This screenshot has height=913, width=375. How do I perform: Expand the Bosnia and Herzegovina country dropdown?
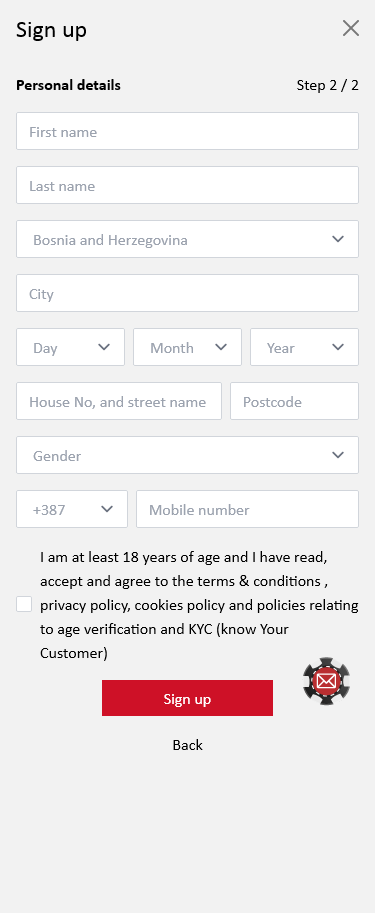(x=188, y=239)
